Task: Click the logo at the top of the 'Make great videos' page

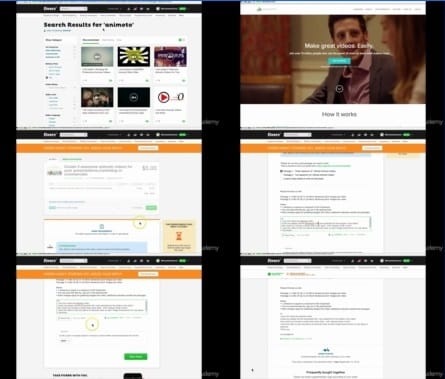Action: tap(266, 9)
